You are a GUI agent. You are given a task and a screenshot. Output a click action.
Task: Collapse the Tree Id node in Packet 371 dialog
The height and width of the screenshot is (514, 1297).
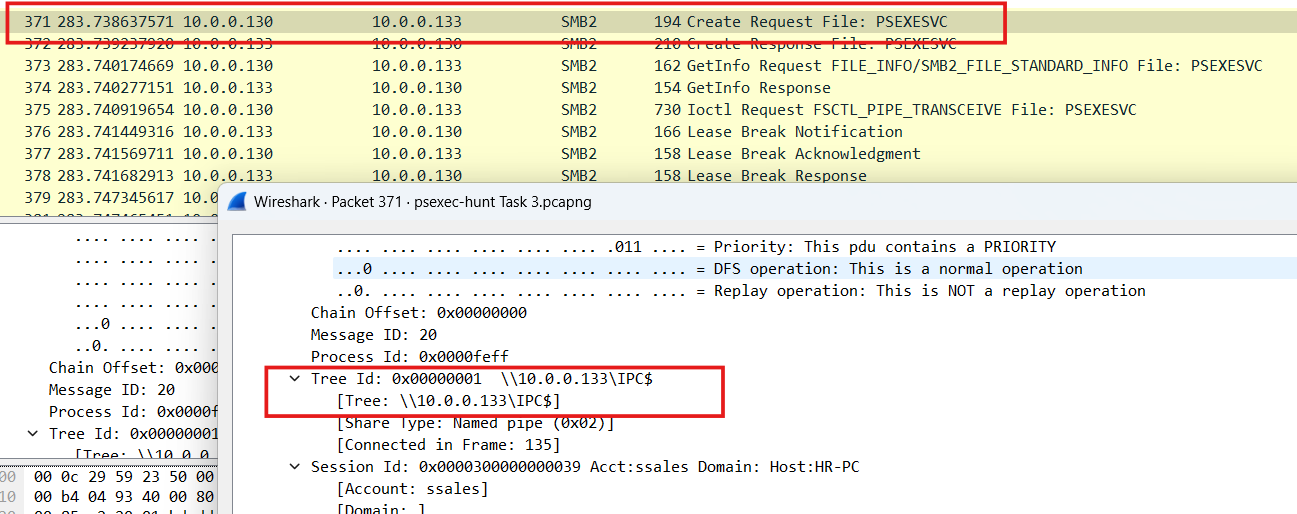point(294,379)
